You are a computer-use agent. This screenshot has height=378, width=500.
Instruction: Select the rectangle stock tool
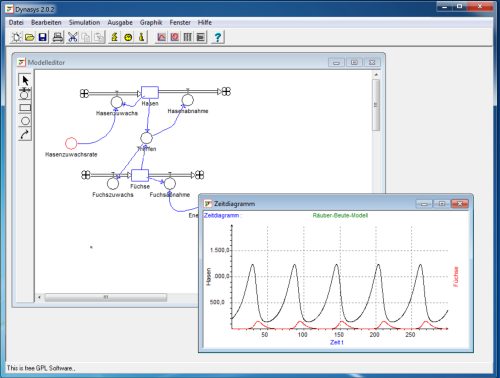coord(25,107)
